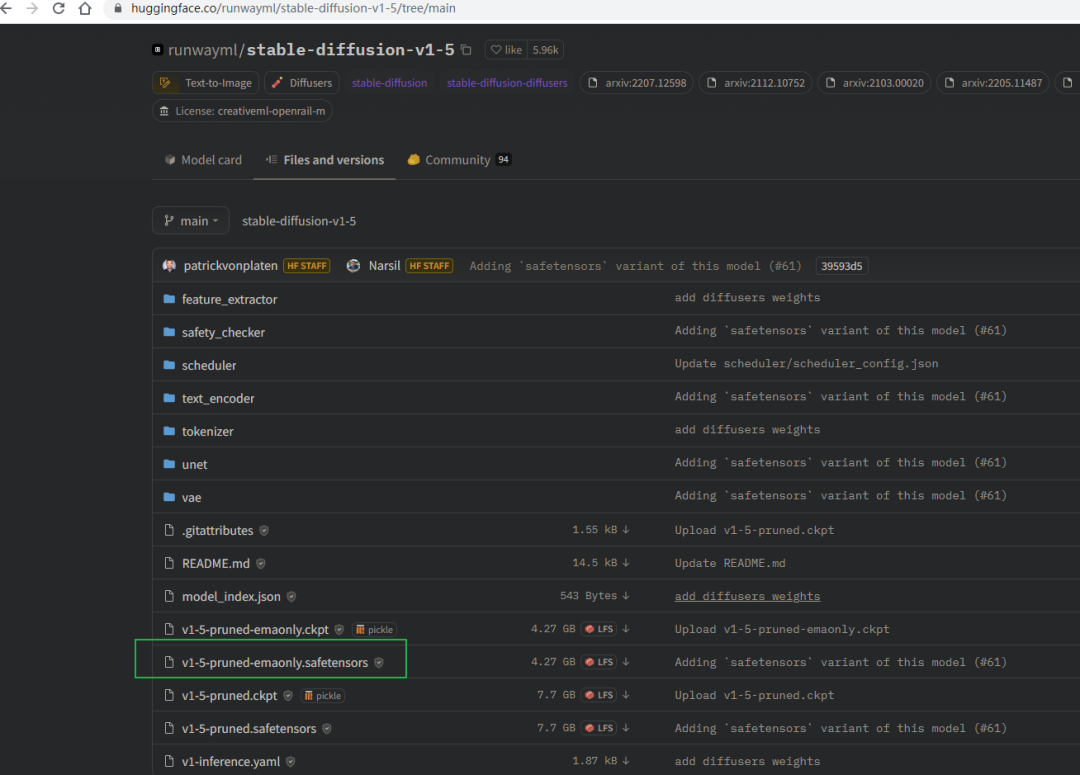
Task: Open the v1-5-pruned-emaonly.safetensors file link
Action: coord(275,663)
